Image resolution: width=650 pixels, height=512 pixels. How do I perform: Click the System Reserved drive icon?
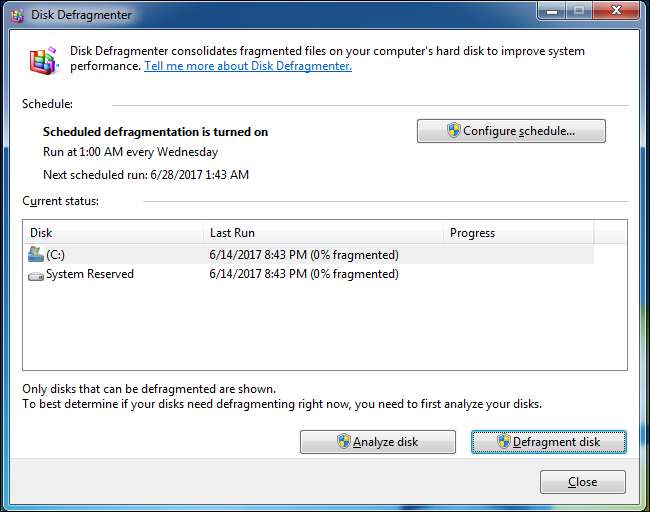click(36, 276)
